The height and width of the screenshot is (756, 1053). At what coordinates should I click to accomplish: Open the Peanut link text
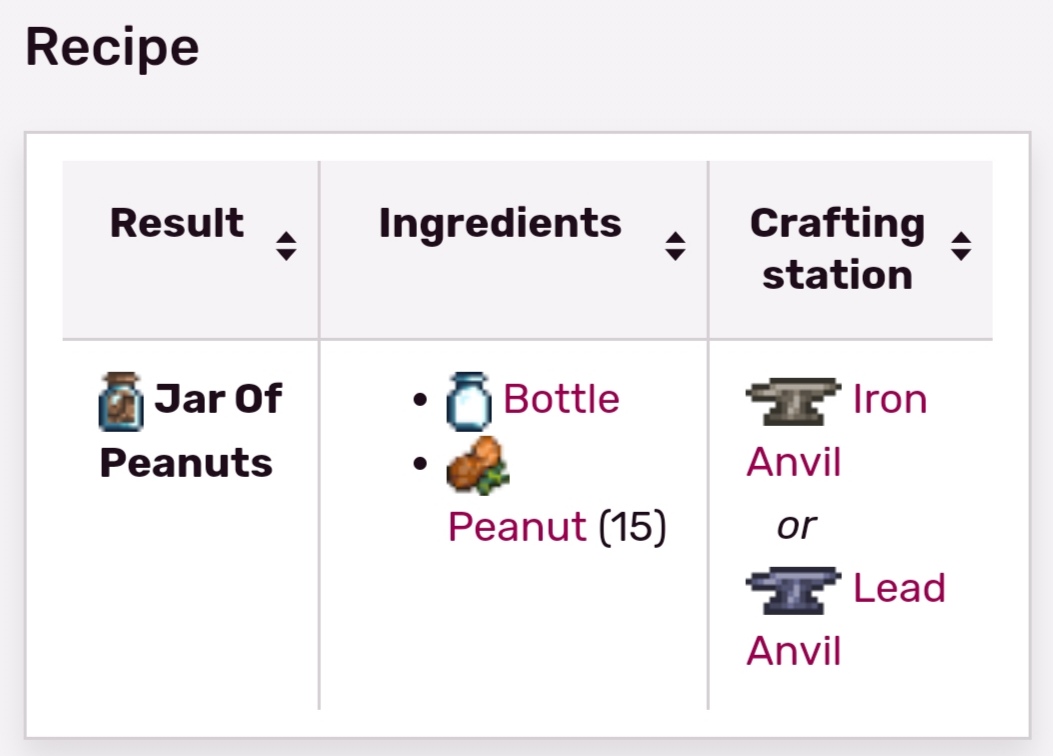pyautogui.click(x=516, y=526)
